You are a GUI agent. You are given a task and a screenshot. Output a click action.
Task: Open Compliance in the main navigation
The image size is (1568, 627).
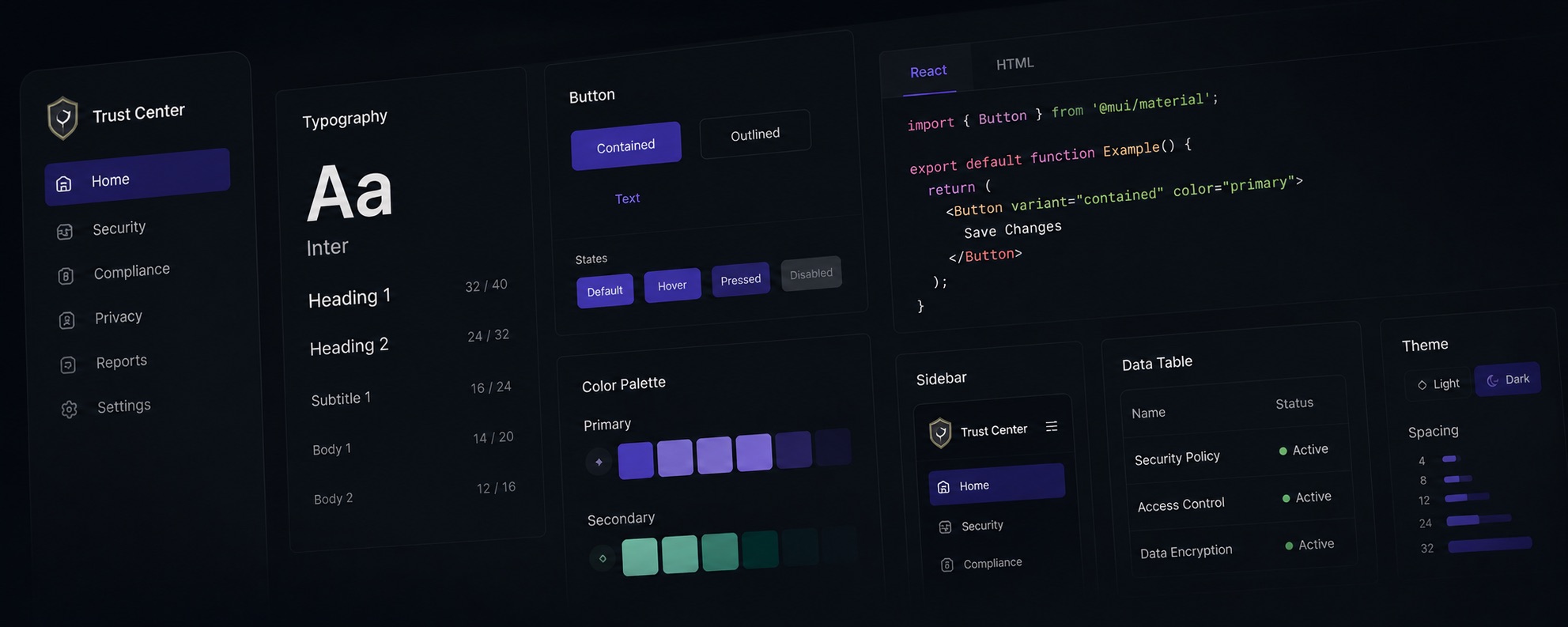tap(130, 272)
